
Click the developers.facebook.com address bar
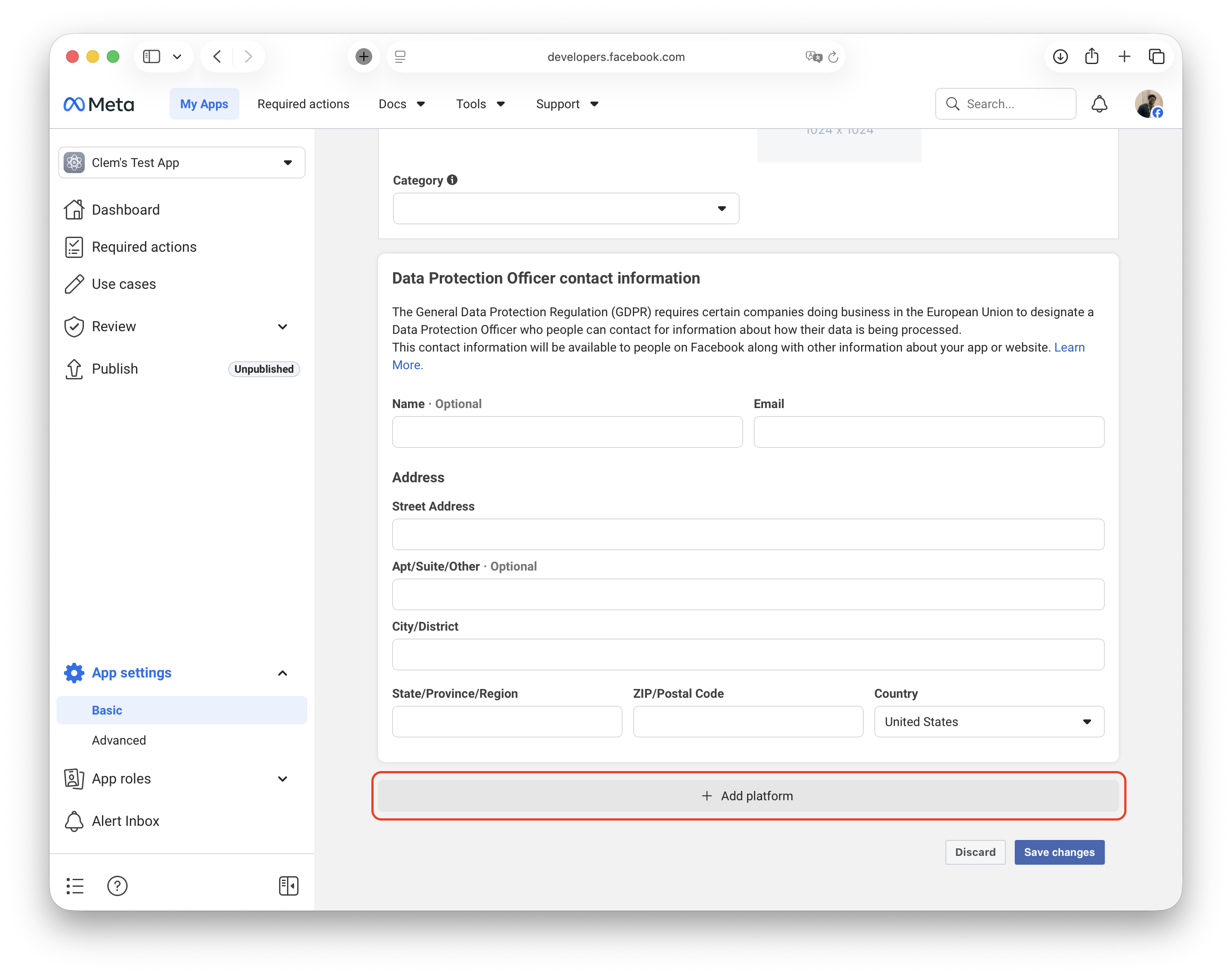pos(616,57)
